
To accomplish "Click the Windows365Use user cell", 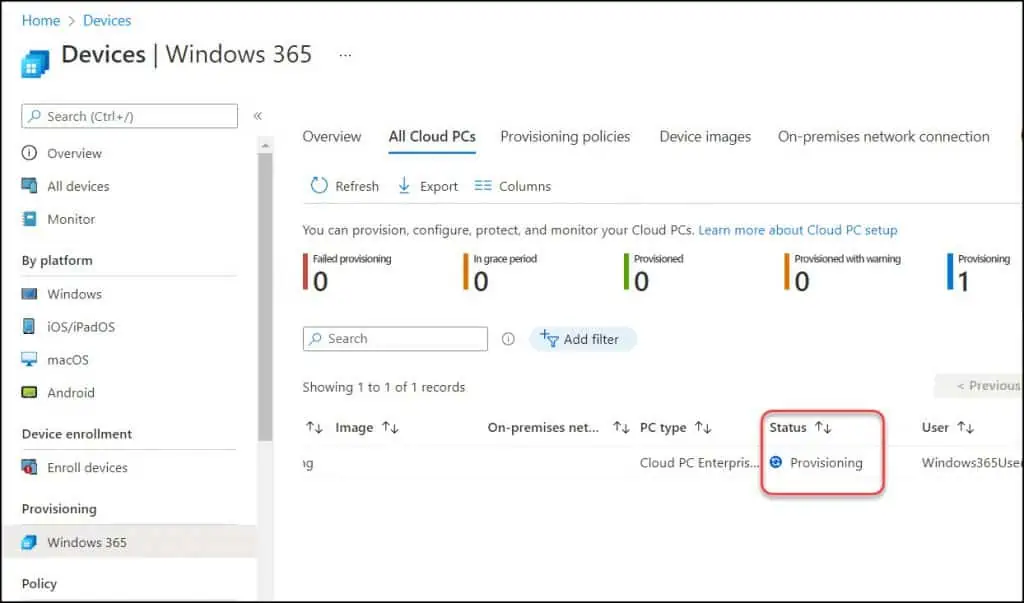I will pyautogui.click(x=972, y=463).
